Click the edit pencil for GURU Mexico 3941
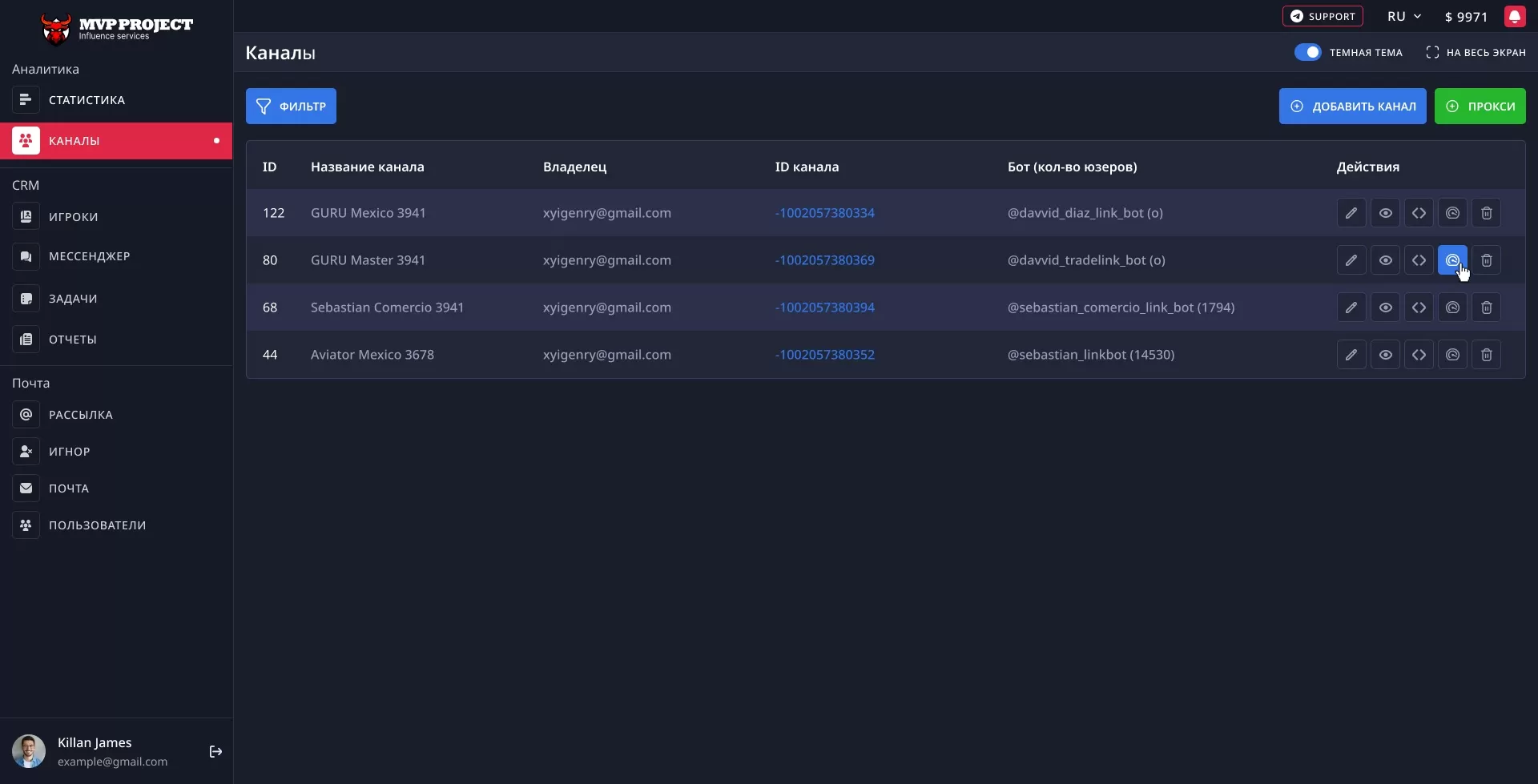 click(x=1351, y=213)
